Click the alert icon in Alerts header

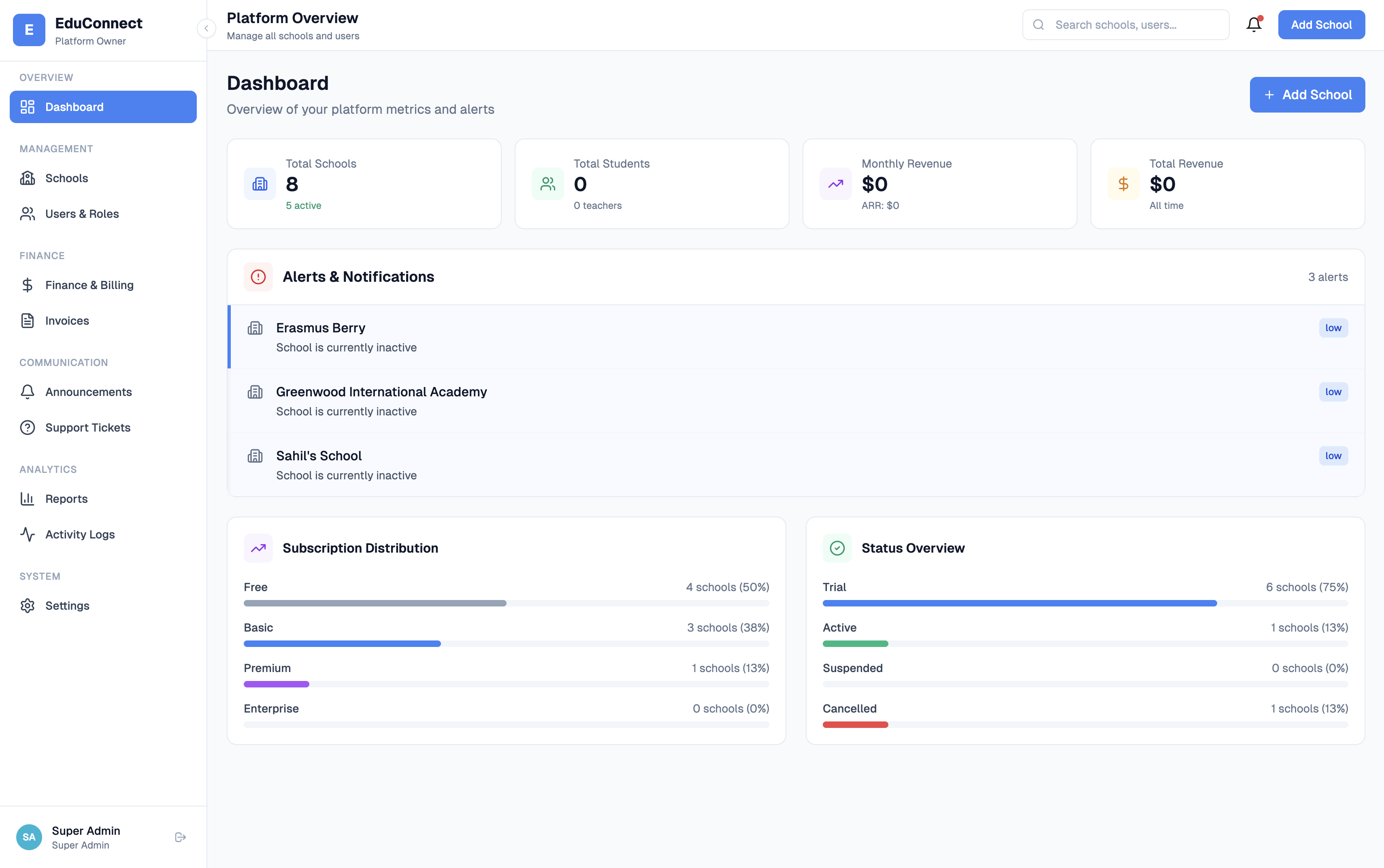(x=258, y=277)
